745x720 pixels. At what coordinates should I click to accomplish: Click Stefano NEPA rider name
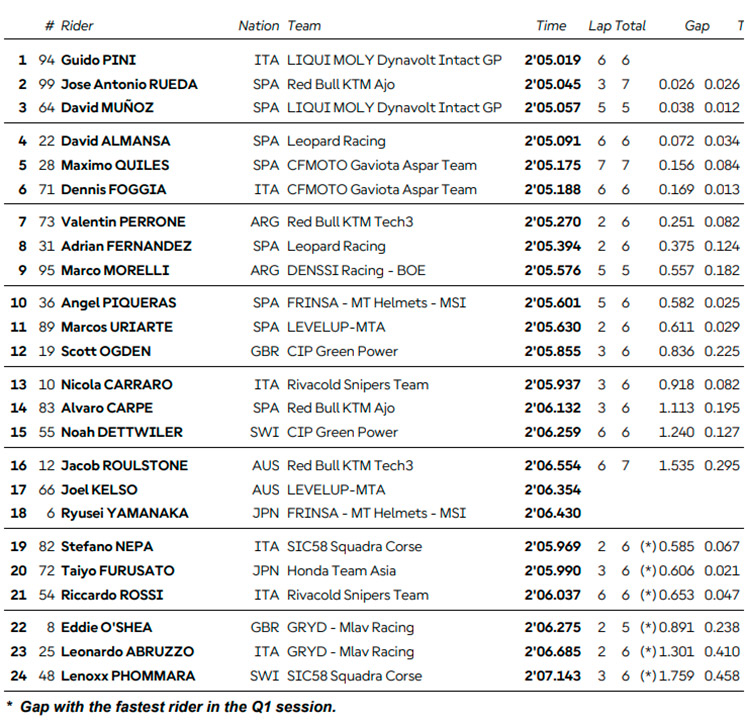(x=107, y=547)
